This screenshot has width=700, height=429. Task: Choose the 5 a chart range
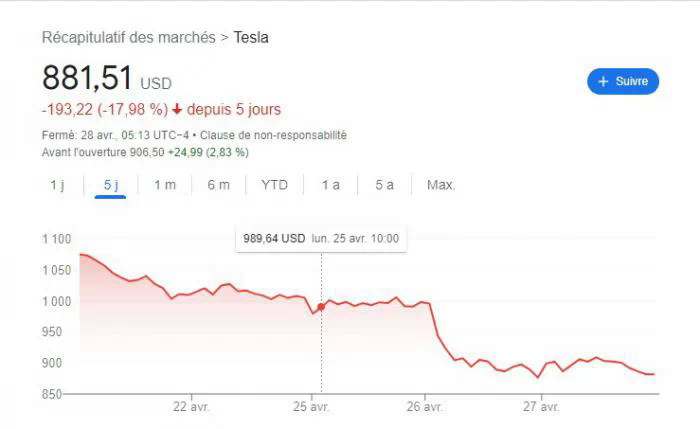click(384, 185)
